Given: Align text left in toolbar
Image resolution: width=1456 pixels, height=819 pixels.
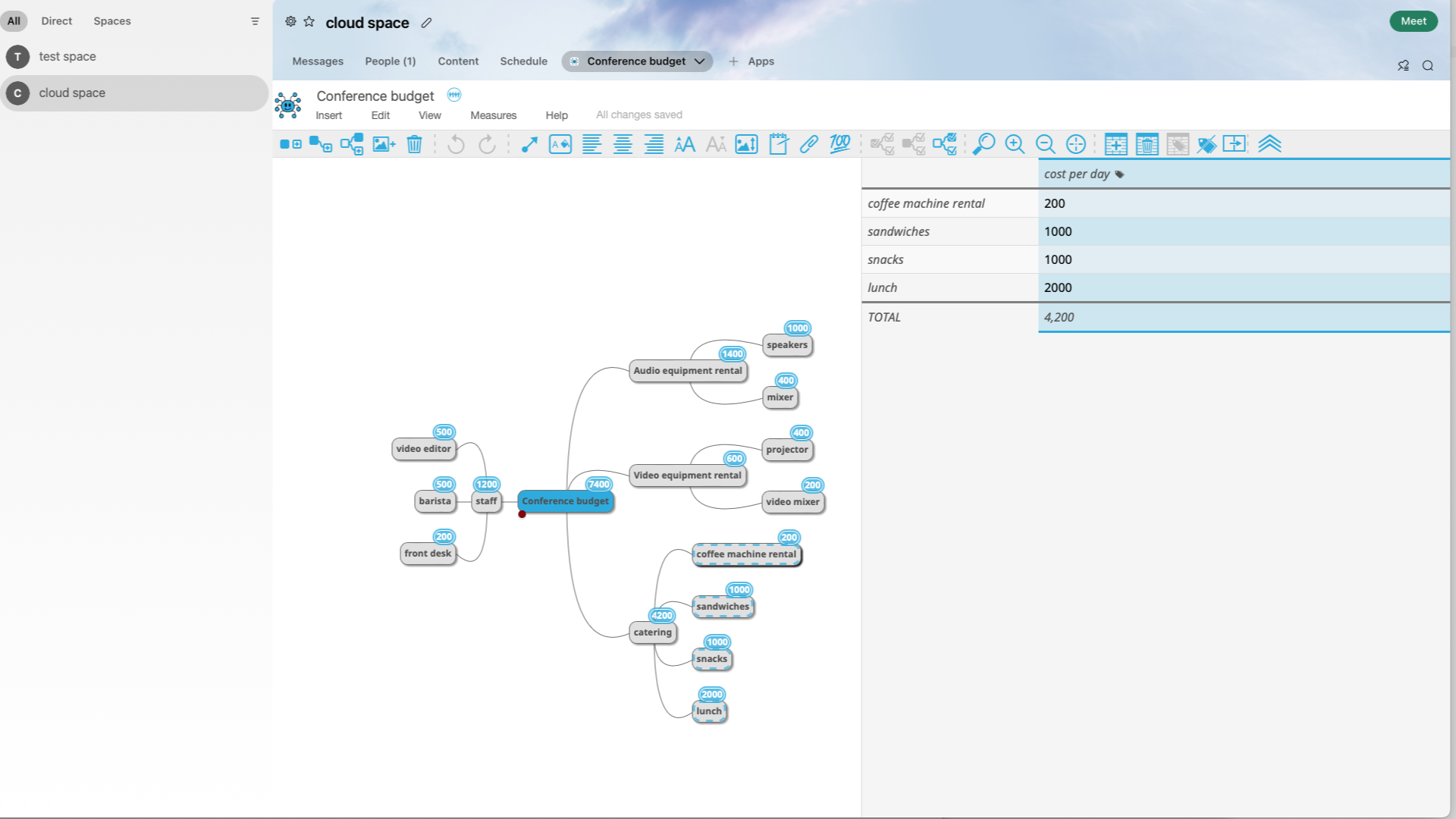Looking at the screenshot, I should pos(591,144).
